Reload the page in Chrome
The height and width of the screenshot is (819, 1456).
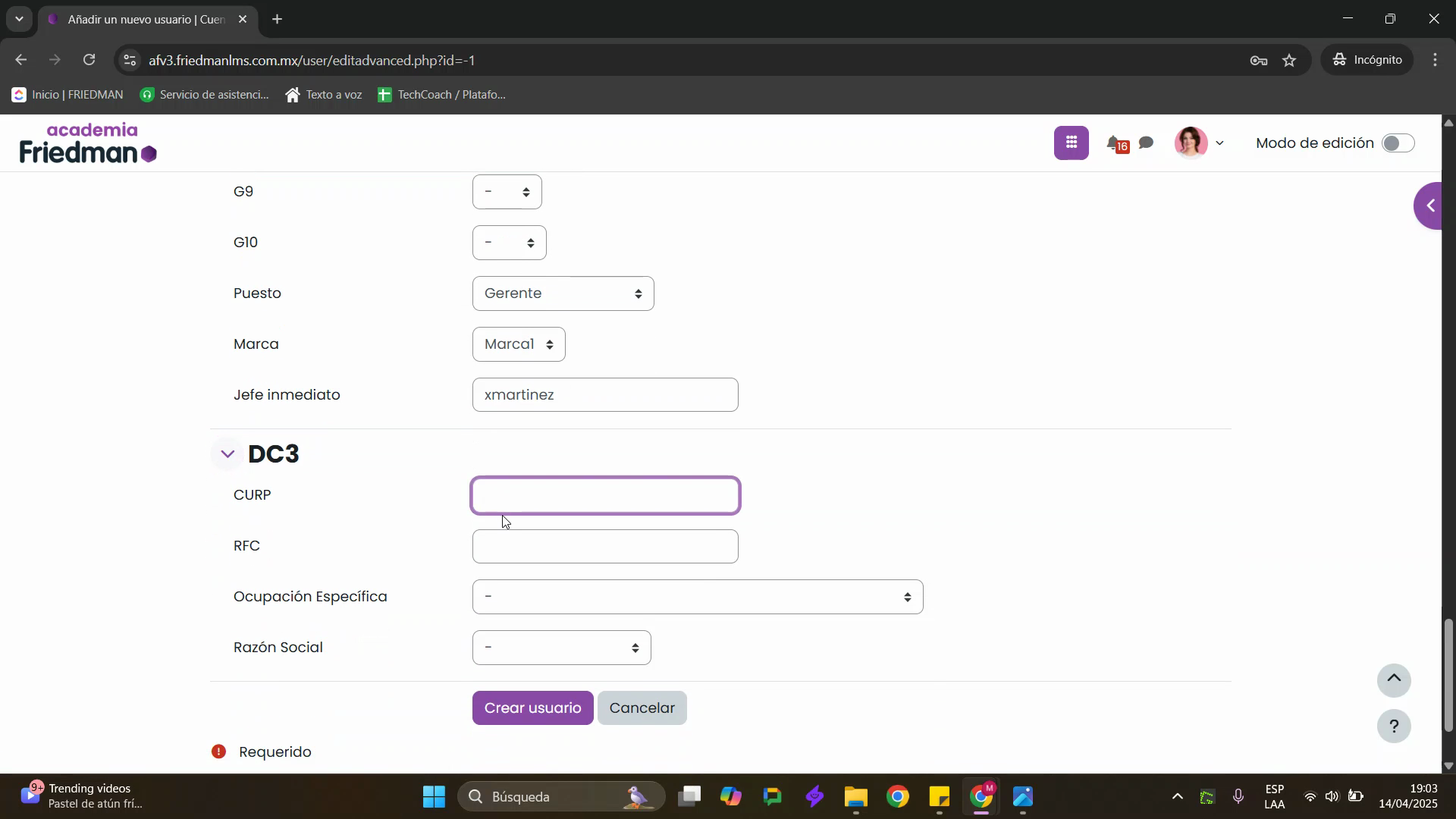pos(89,60)
